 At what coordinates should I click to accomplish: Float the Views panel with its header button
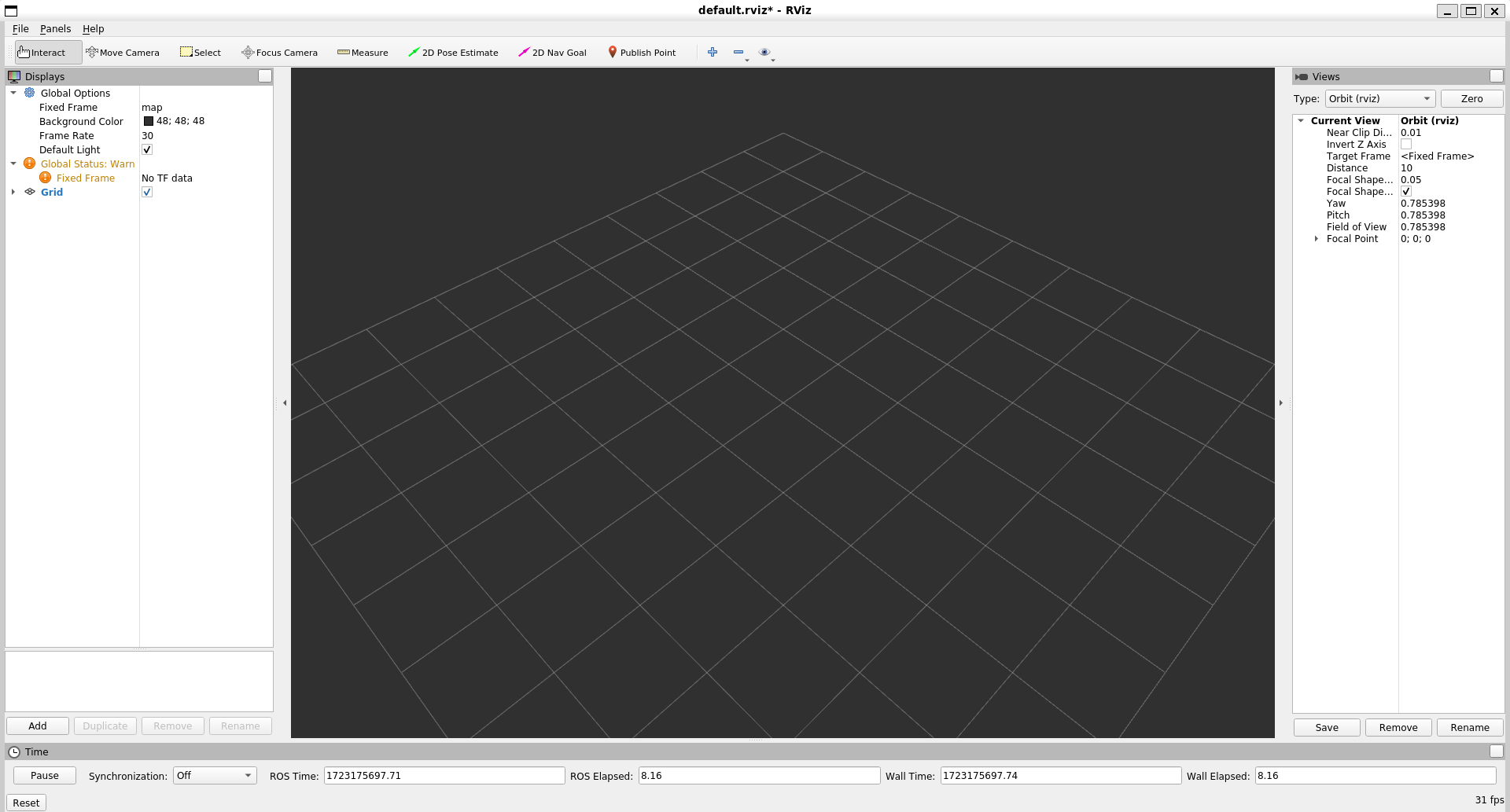[1497, 76]
